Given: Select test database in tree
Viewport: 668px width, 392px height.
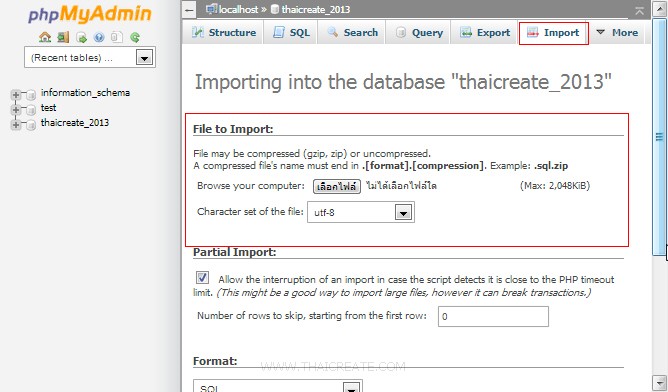Looking at the screenshot, I should 48,107.
